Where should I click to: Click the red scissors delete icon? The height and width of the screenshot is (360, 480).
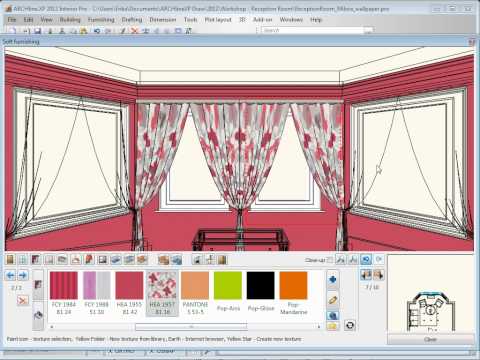[23, 301]
